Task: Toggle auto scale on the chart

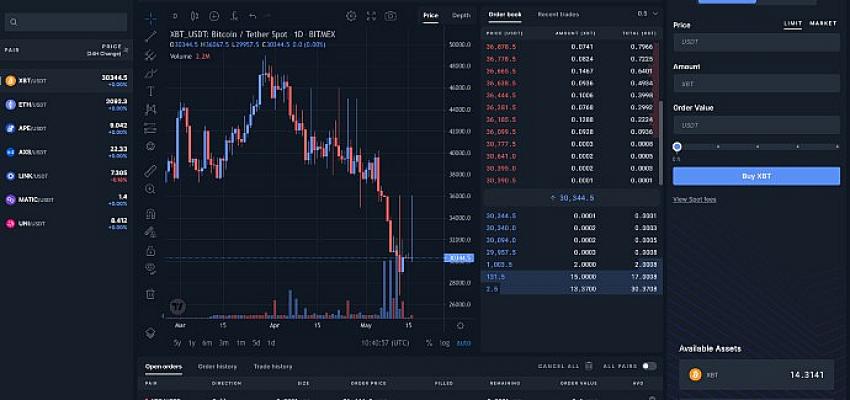Action: [462, 343]
